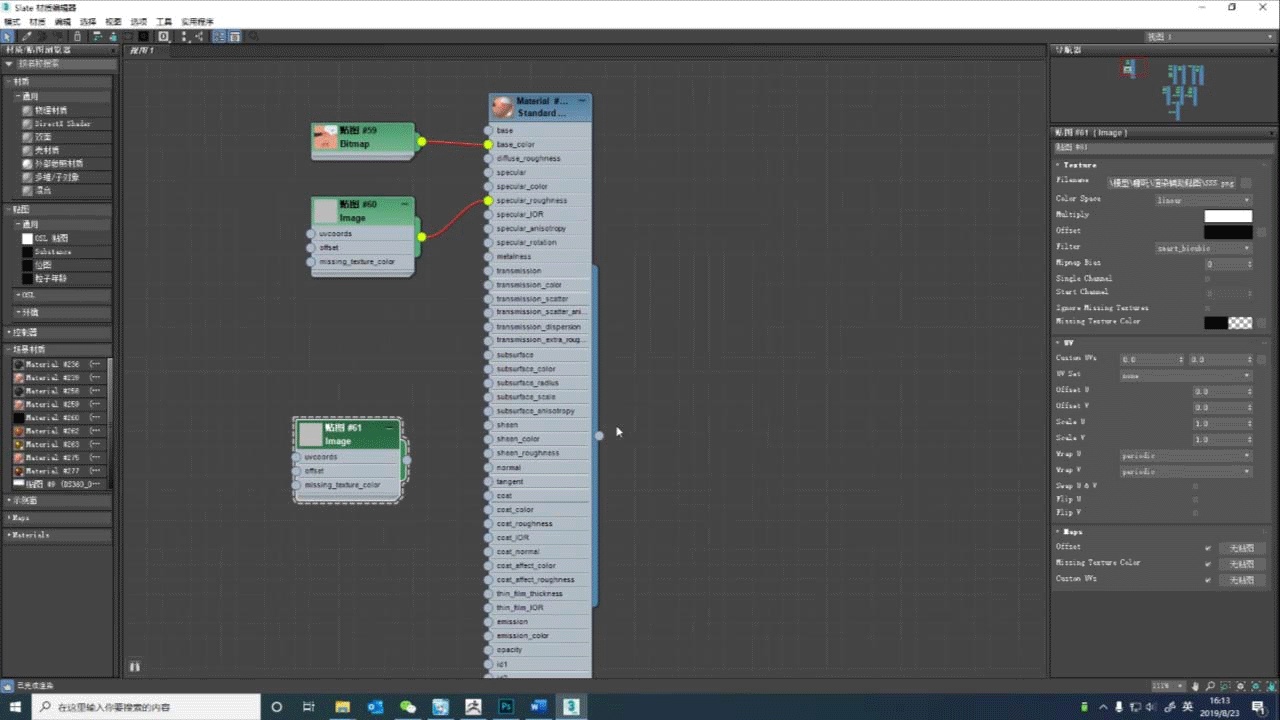Screen dimensions: 1280x720
Task: Click the Custom UVs map slot button
Action: 1241,580
